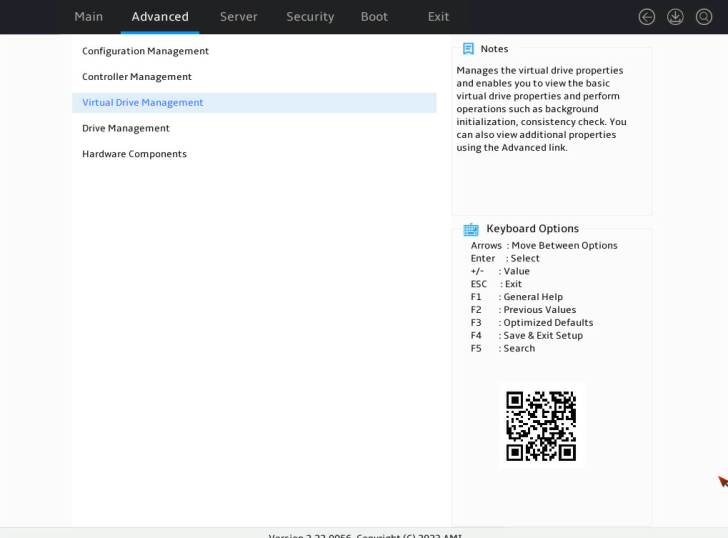Click the back arrow icon in header
Image resolution: width=728 pixels, height=538 pixels.
pos(646,17)
